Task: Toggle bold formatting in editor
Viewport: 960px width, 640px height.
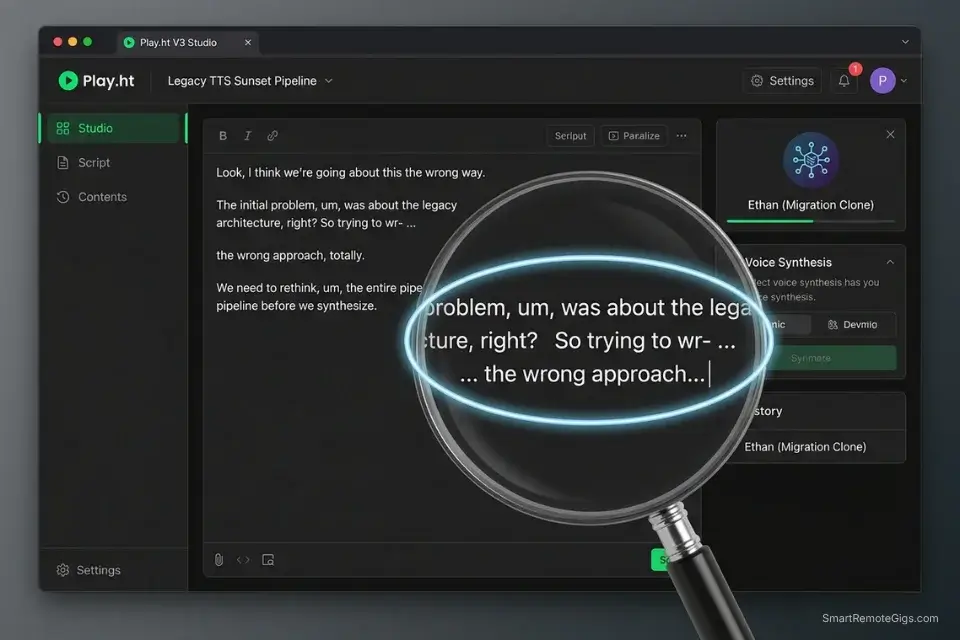Action: pyautogui.click(x=223, y=136)
